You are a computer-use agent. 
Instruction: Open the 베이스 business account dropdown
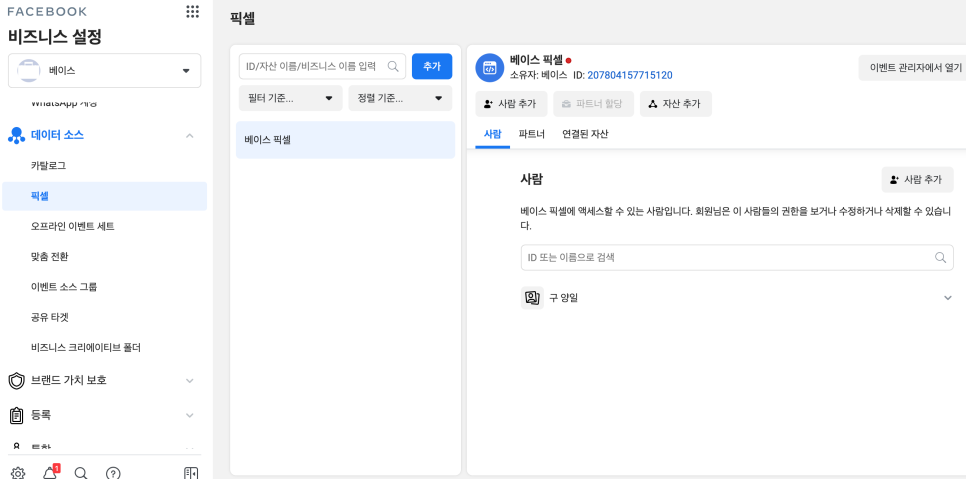pos(105,71)
